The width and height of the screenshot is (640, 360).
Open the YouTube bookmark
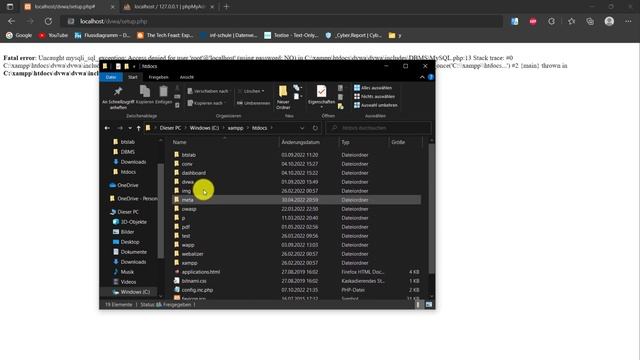click(53, 36)
